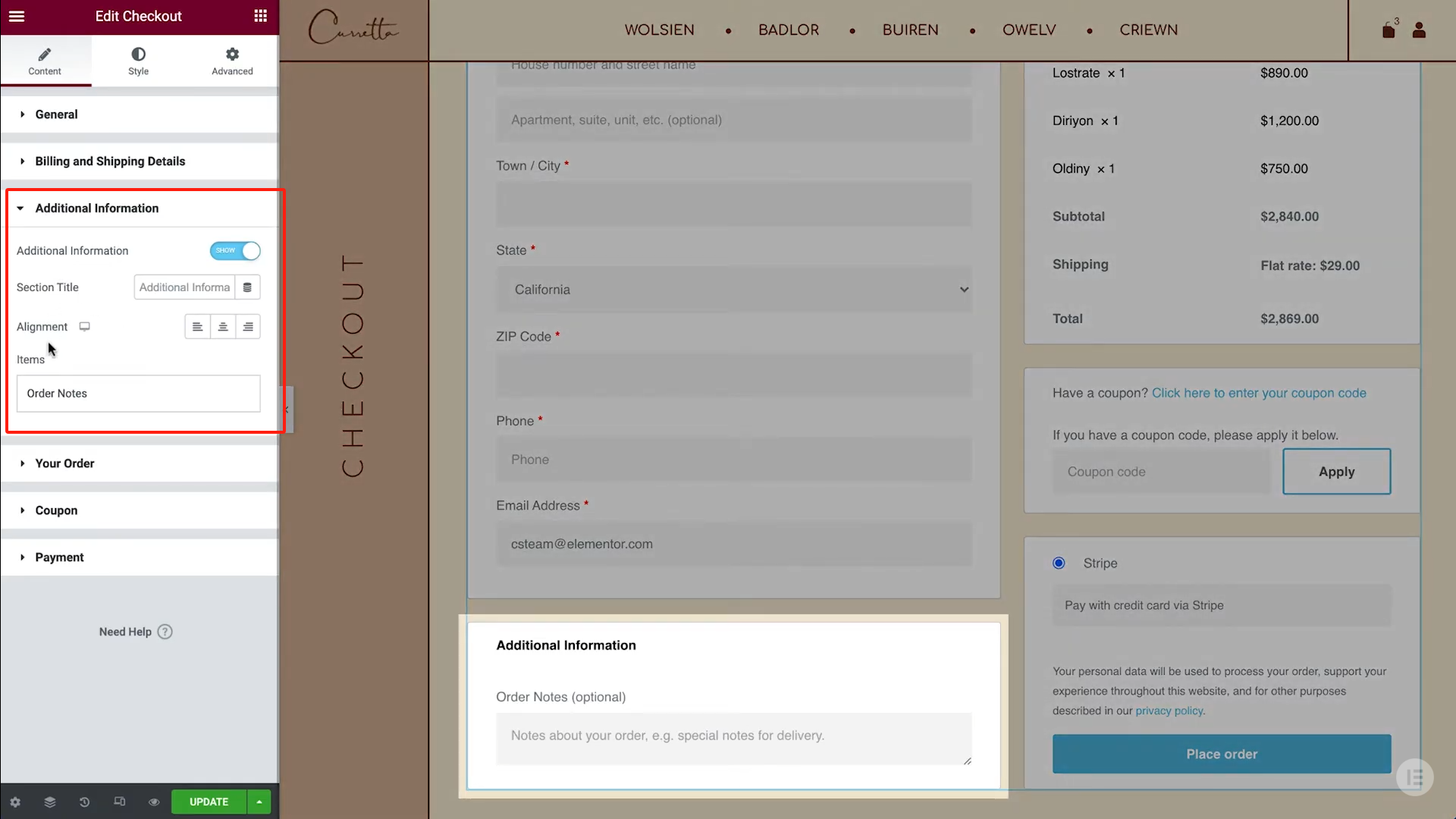The width and height of the screenshot is (1456, 819).
Task: Click the privacy policy link
Action: (x=1169, y=711)
